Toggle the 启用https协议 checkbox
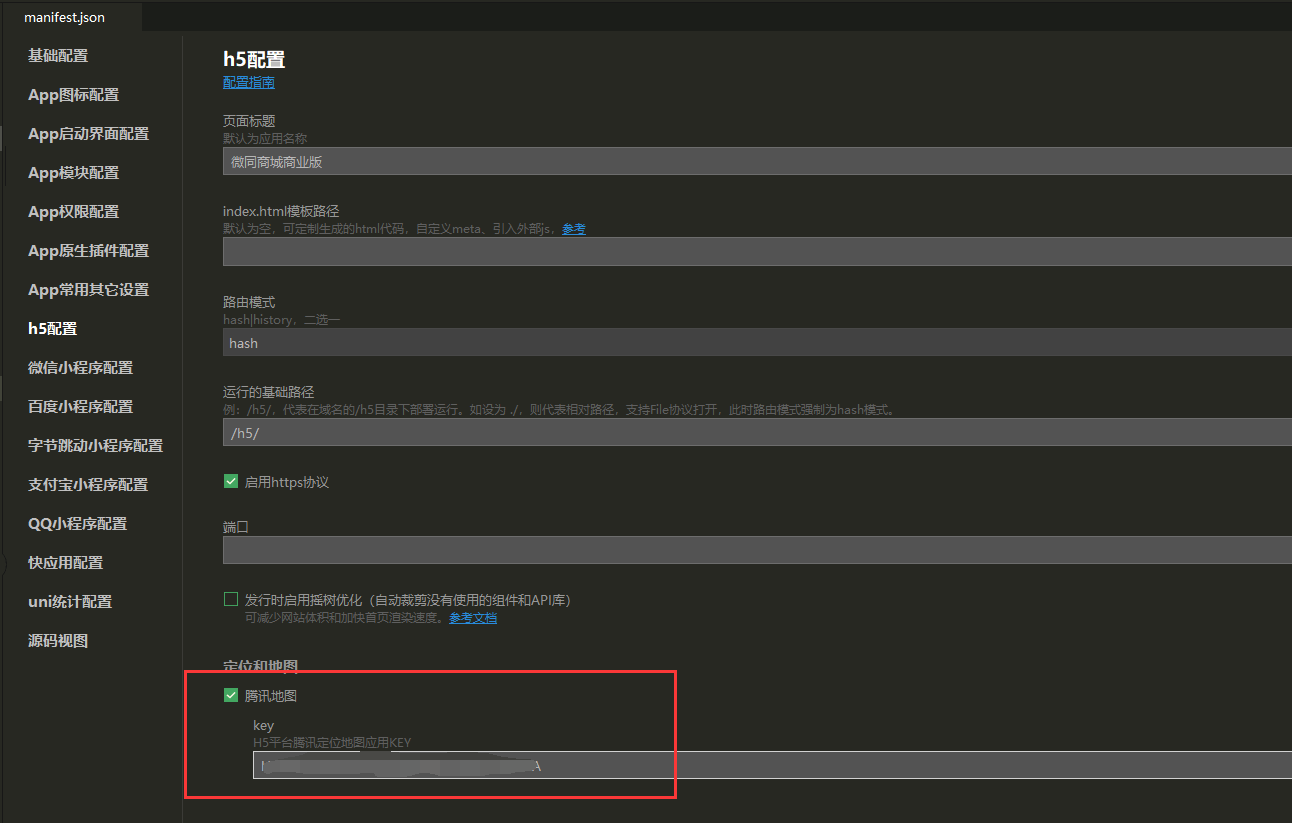 pos(231,482)
